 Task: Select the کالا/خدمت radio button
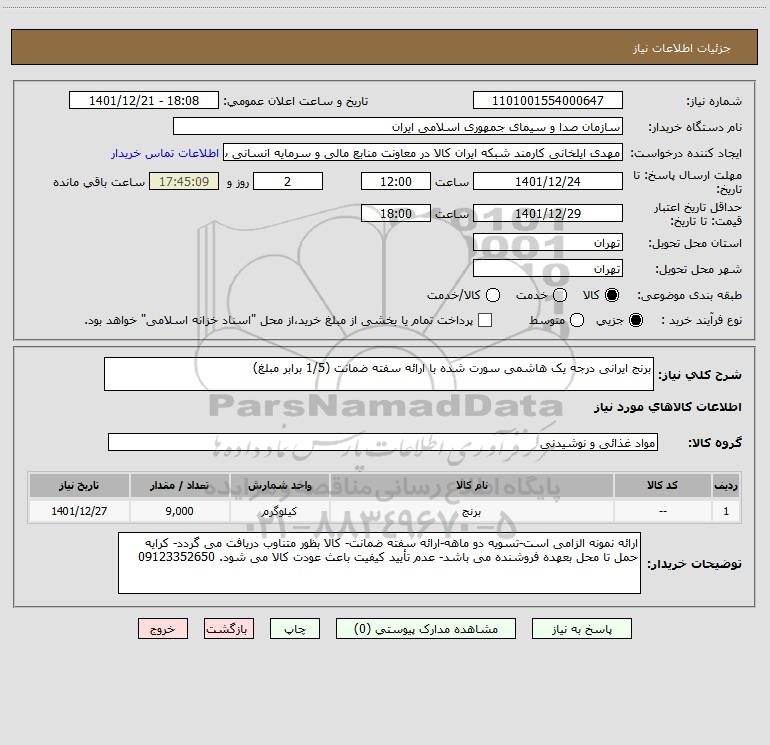[x=493, y=295]
